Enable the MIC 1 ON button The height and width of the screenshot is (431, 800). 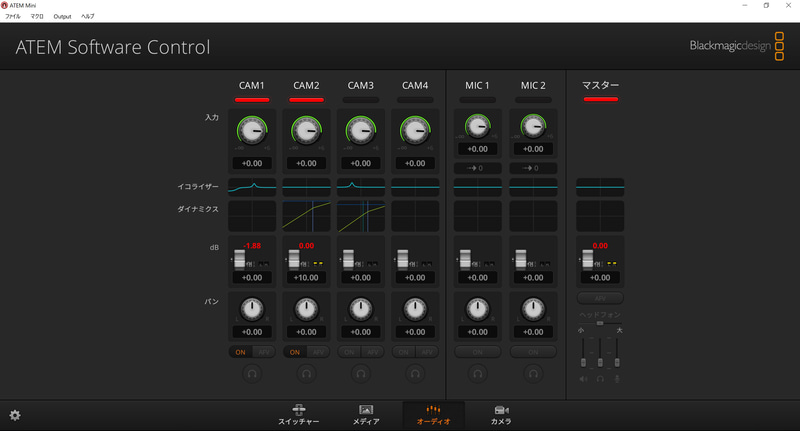(478, 352)
